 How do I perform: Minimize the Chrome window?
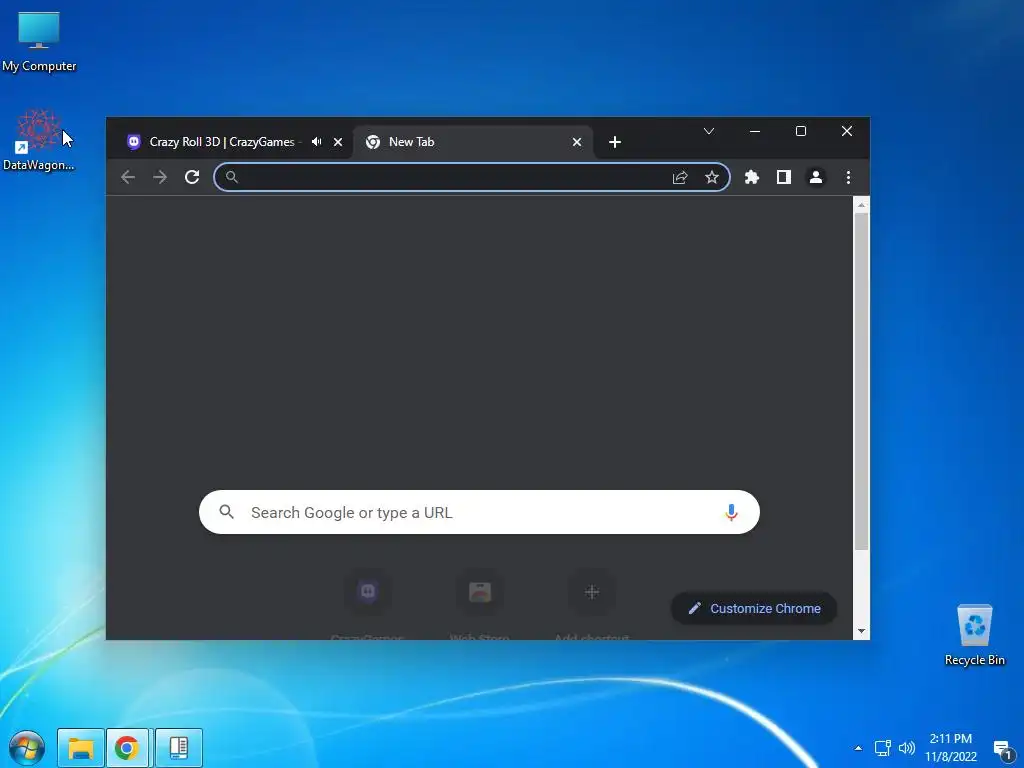(755, 131)
